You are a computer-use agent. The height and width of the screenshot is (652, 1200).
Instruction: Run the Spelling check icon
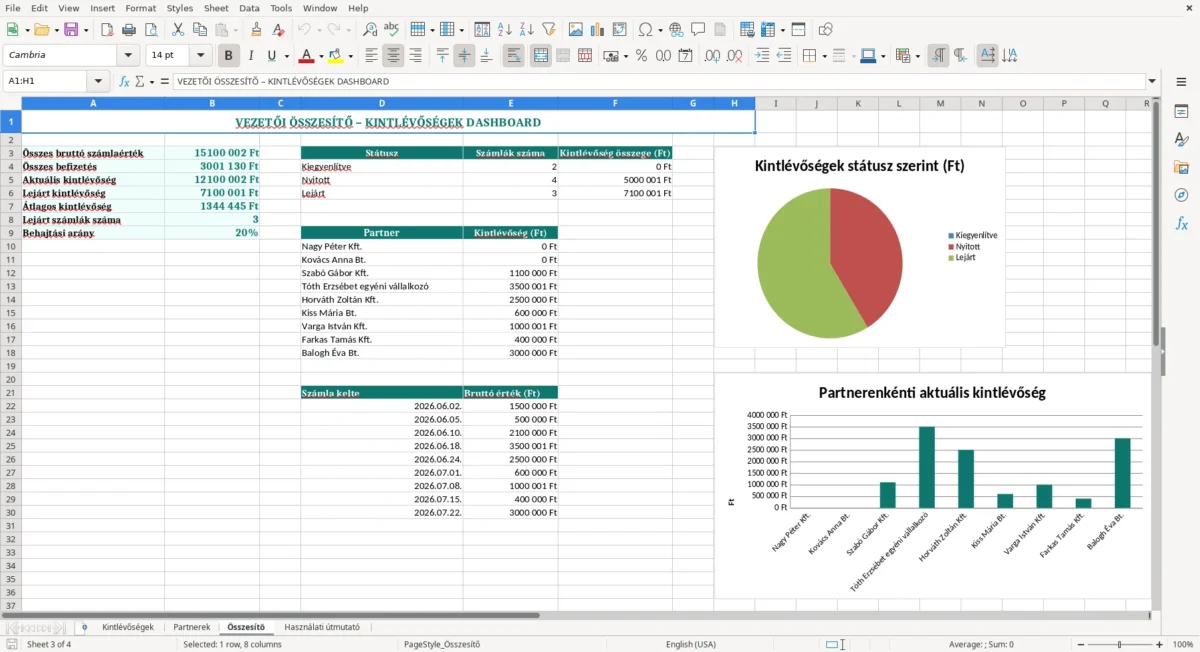pyautogui.click(x=392, y=29)
